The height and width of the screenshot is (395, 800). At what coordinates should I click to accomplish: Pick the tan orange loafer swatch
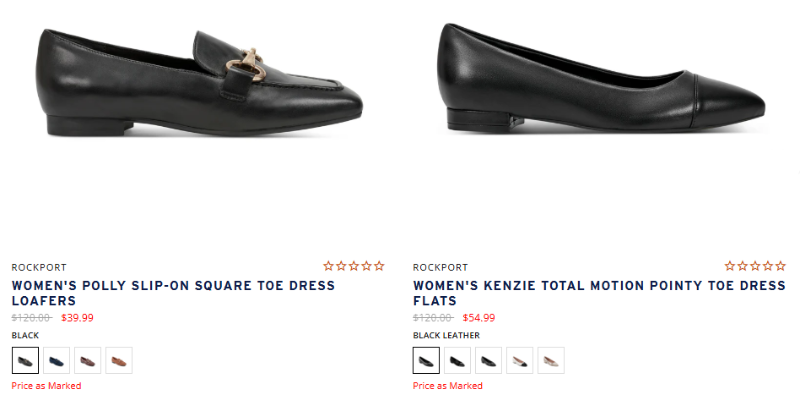click(119, 360)
